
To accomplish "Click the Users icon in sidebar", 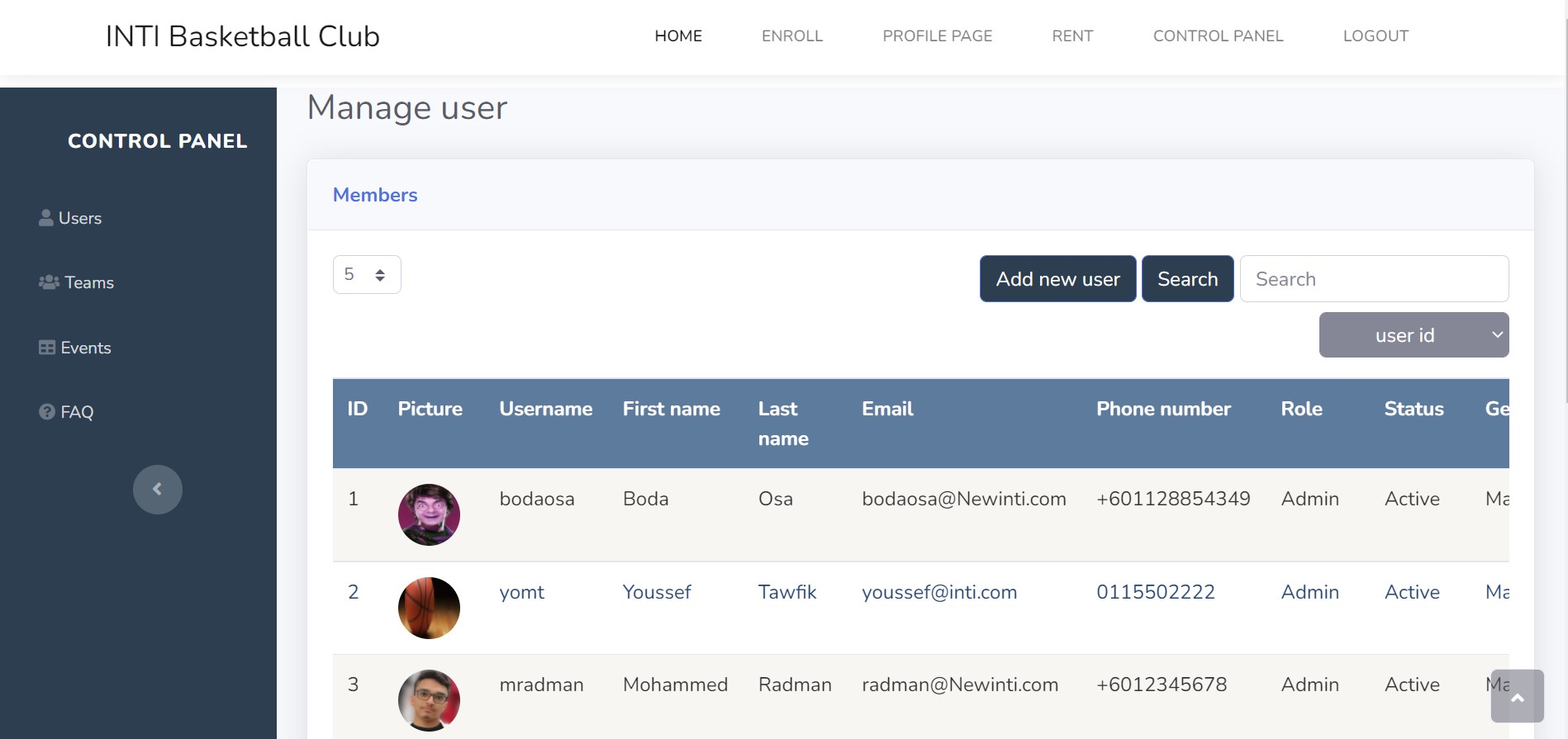I will (46, 218).
